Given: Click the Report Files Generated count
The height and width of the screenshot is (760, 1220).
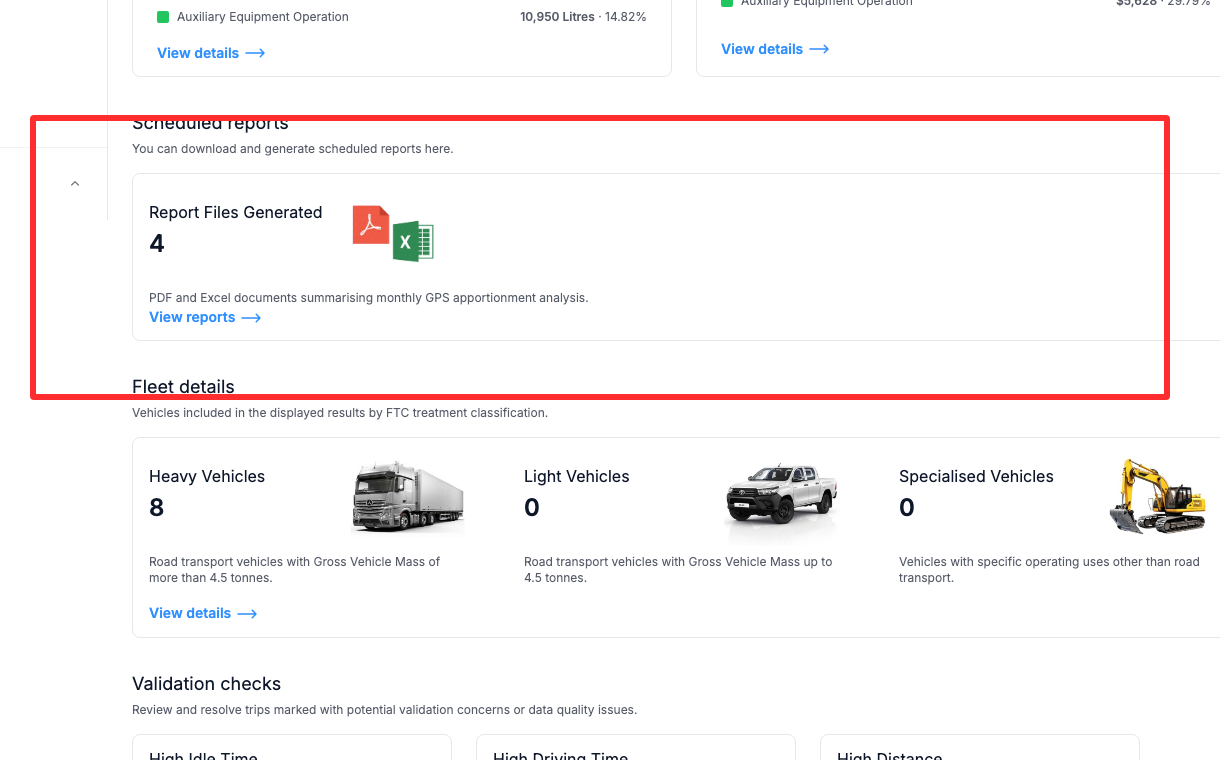Looking at the screenshot, I should coord(157,243).
